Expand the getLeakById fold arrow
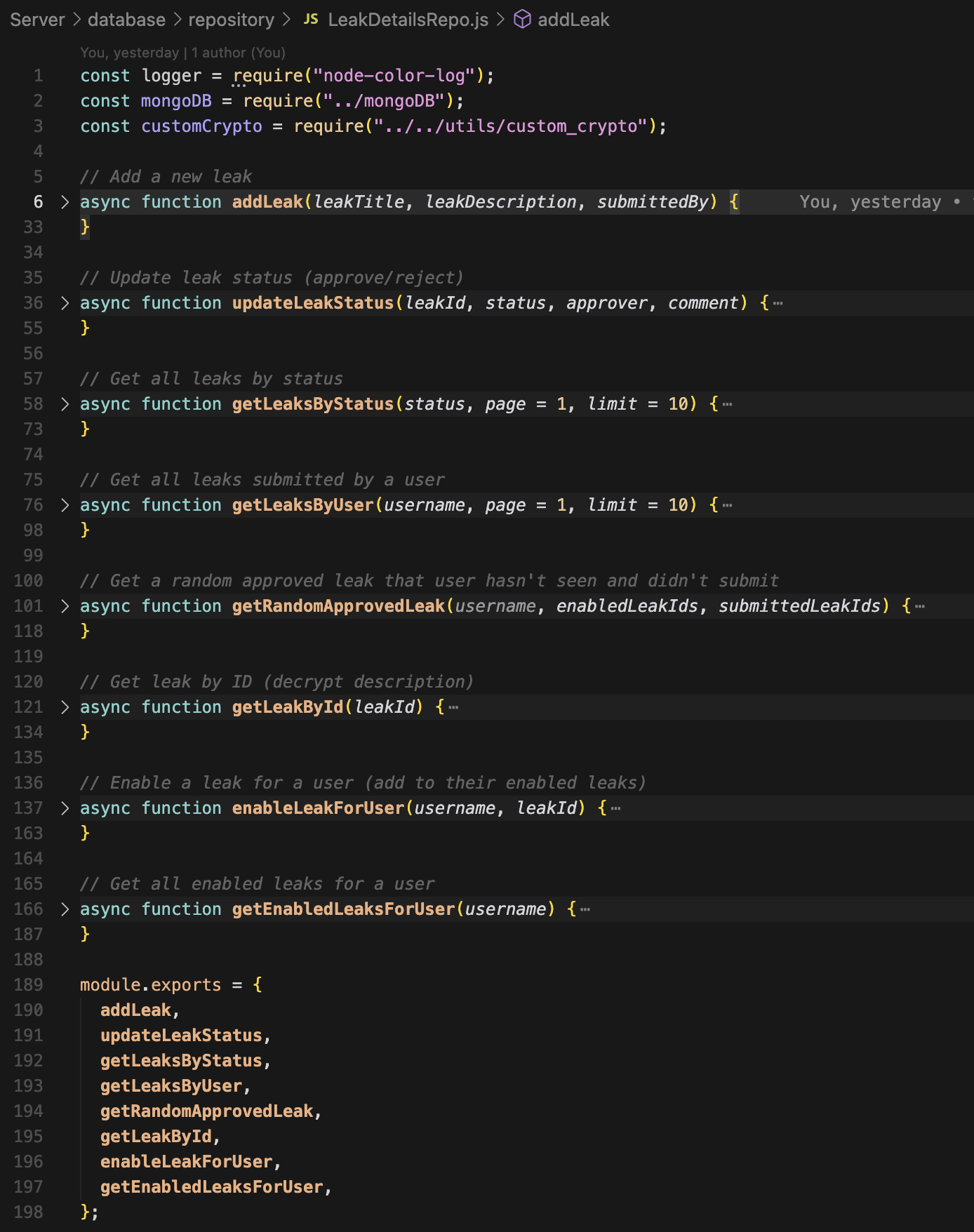The height and width of the screenshot is (1232, 974). point(65,707)
